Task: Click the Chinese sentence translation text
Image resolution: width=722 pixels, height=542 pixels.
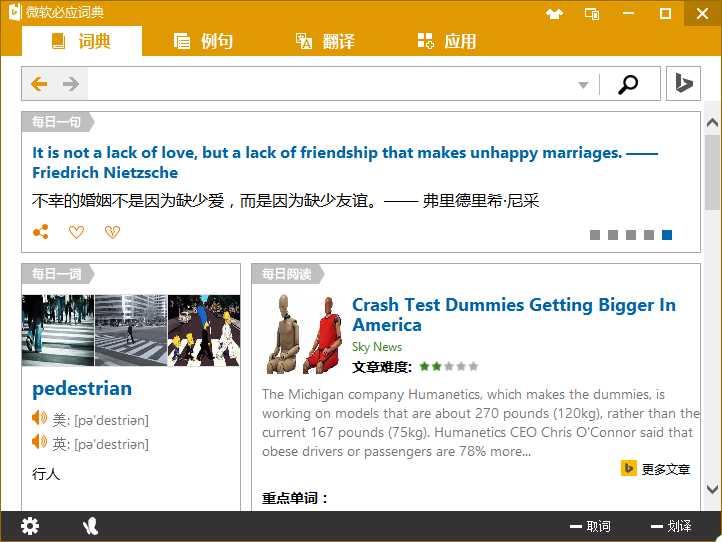Action: pos(285,201)
